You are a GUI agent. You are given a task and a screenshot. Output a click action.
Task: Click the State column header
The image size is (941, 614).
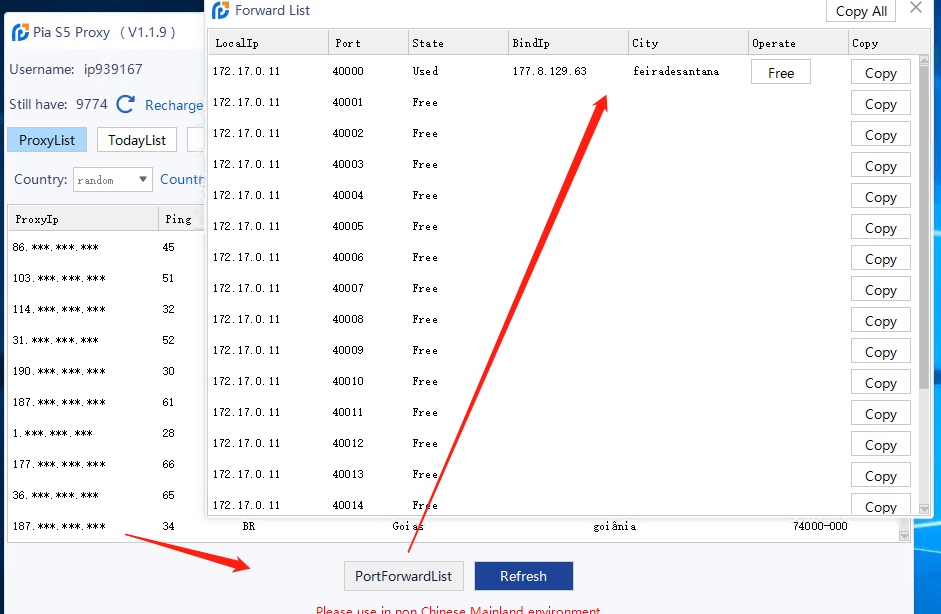[x=427, y=42]
